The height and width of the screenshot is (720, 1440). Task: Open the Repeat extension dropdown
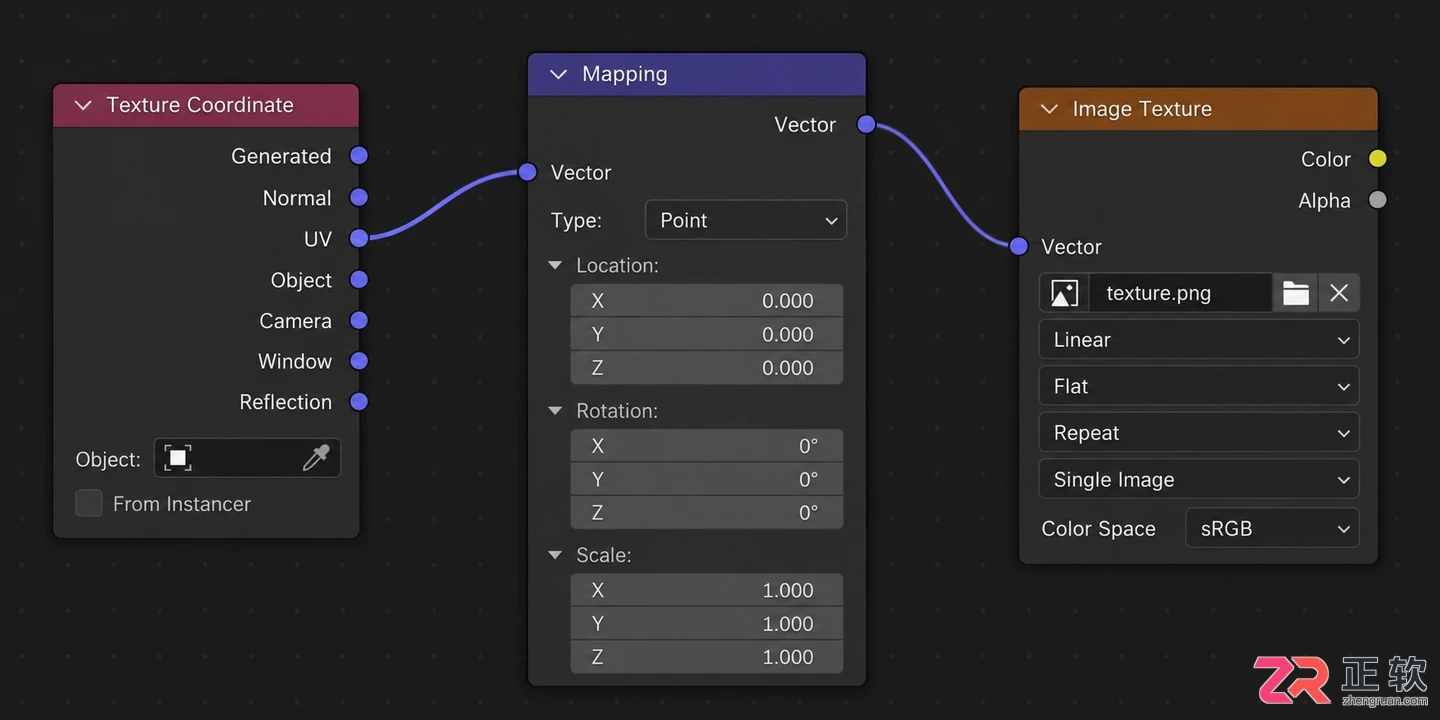click(x=1199, y=433)
